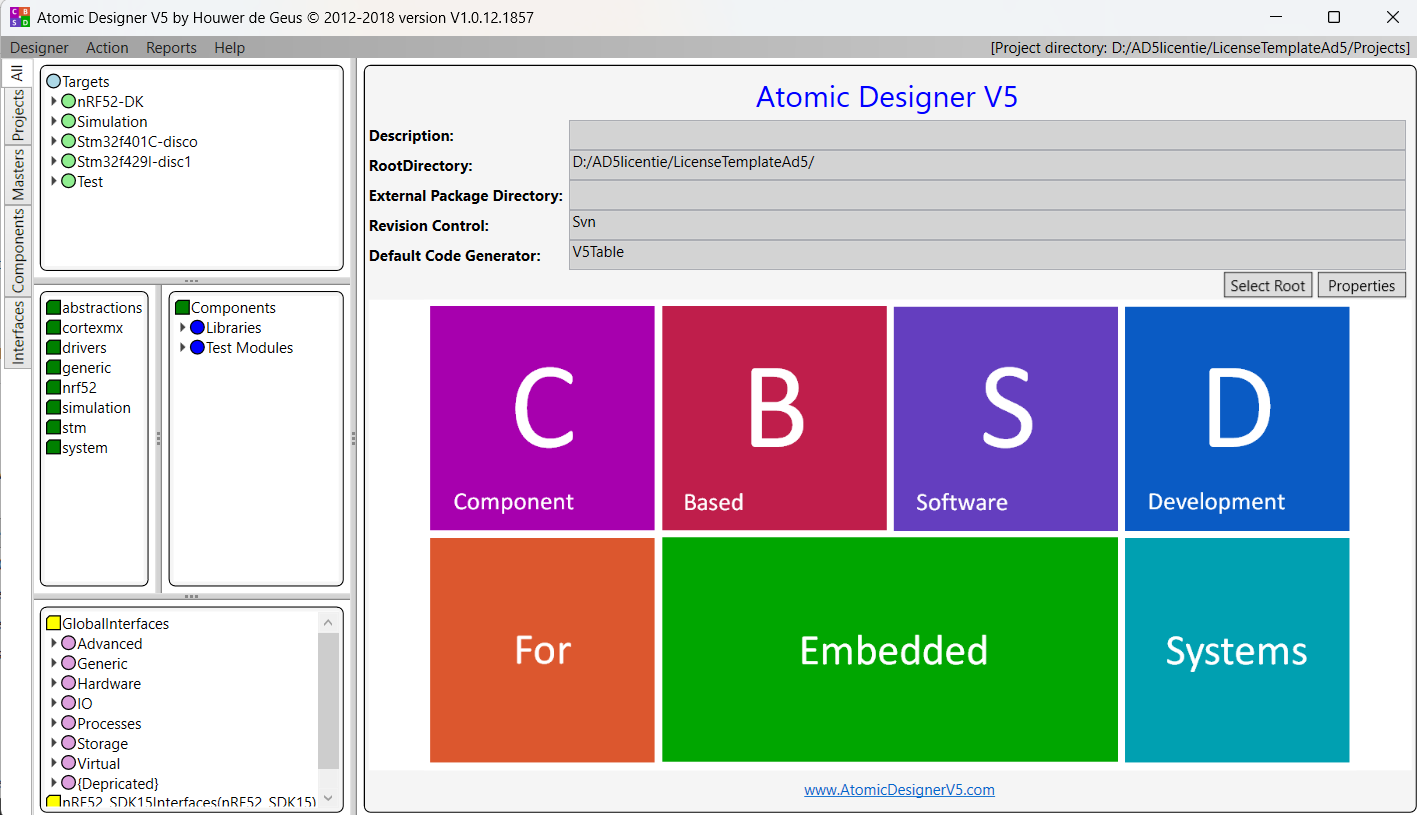The width and height of the screenshot is (1417, 815).
Task: Switch to the Masters side tab
Action: click(x=18, y=175)
